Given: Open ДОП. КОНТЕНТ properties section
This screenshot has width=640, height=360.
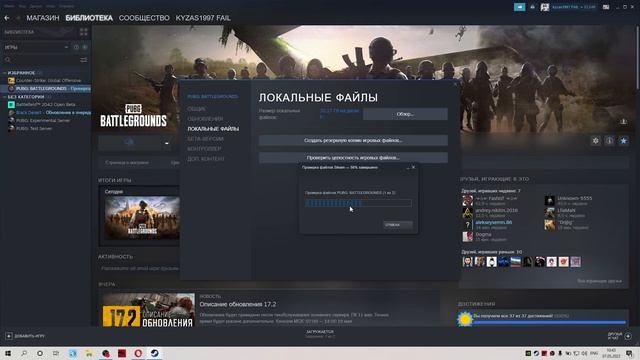Looking at the screenshot, I should (x=206, y=159).
